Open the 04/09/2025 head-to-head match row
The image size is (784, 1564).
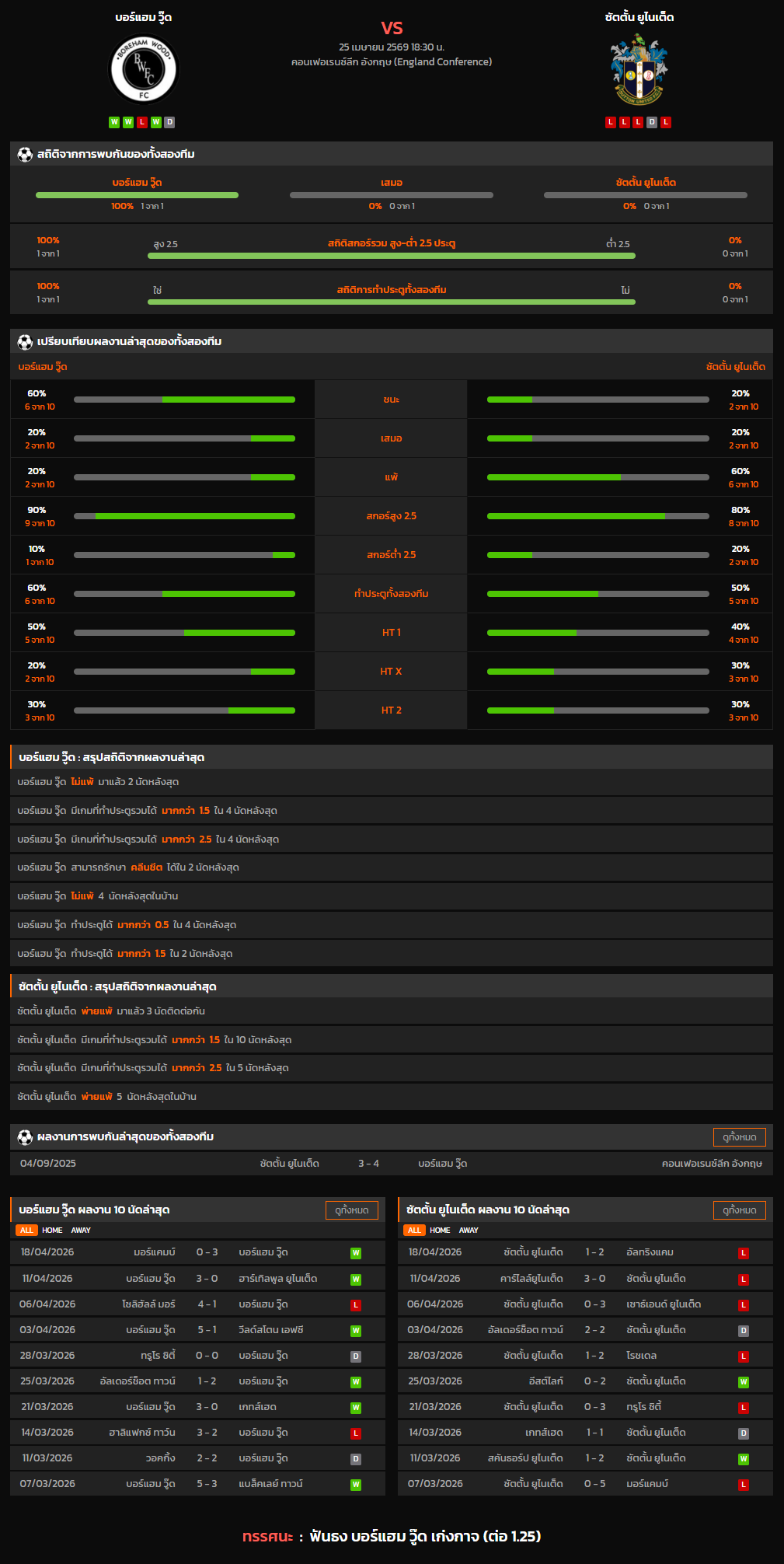392,1164
